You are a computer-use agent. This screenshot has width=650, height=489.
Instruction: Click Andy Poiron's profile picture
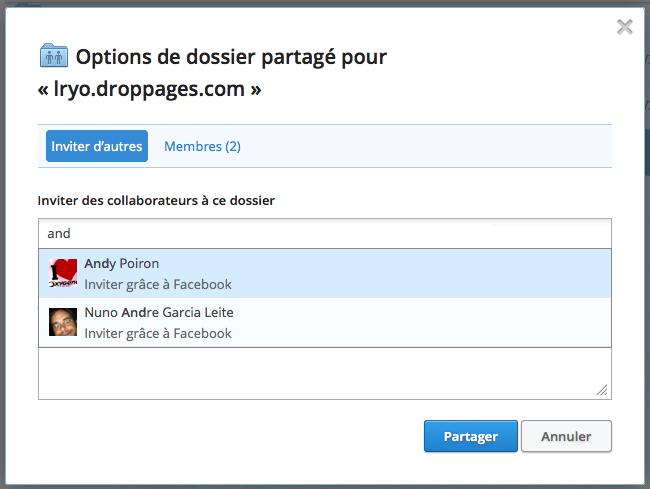[x=63, y=273]
